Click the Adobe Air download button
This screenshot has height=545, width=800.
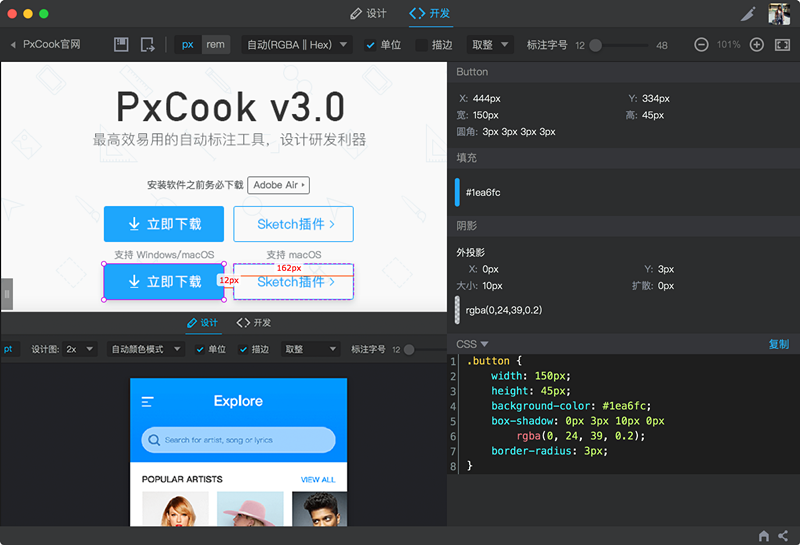(279, 185)
